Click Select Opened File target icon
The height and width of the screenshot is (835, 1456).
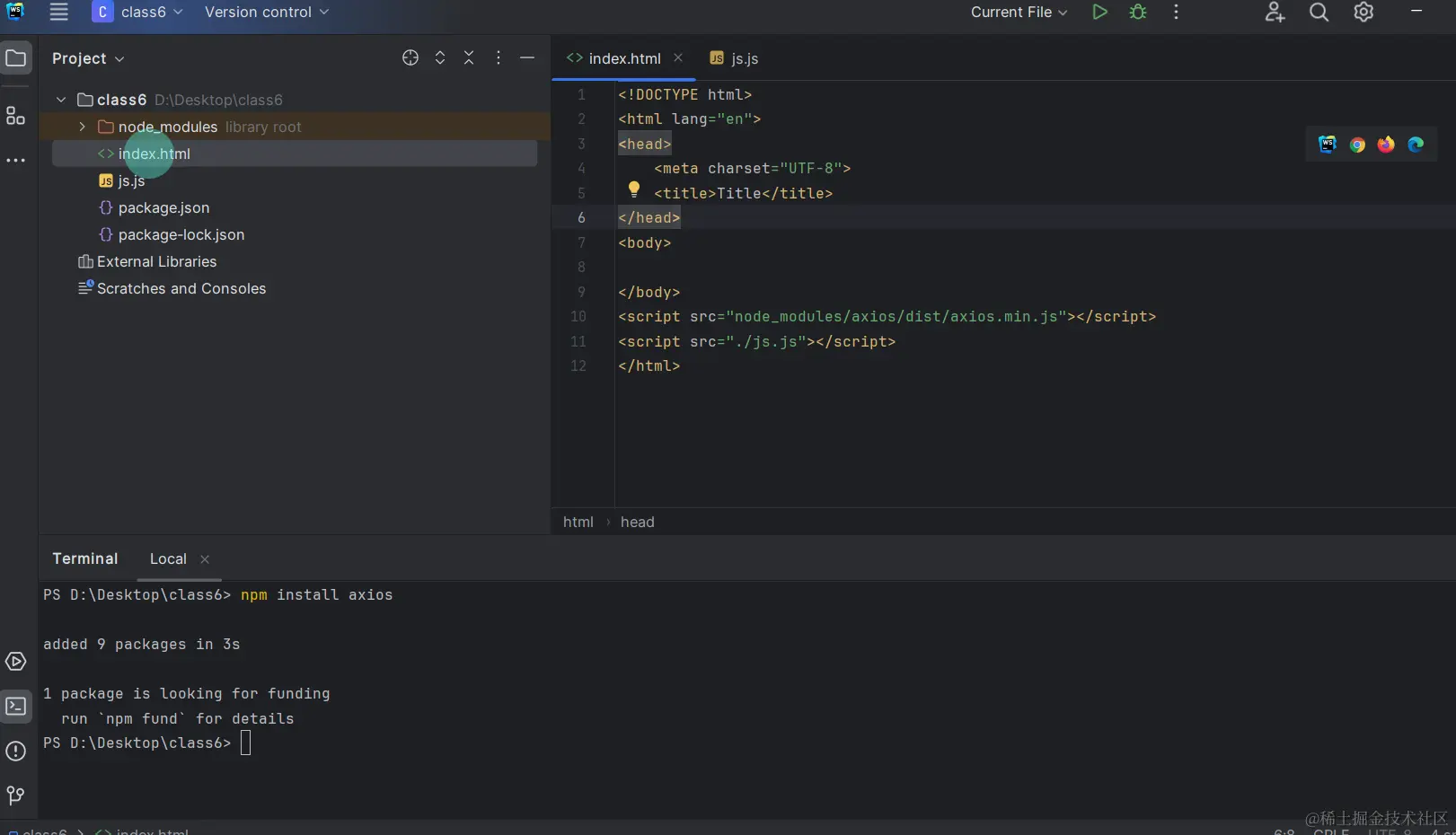pyautogui.click(x=410, y=57)
